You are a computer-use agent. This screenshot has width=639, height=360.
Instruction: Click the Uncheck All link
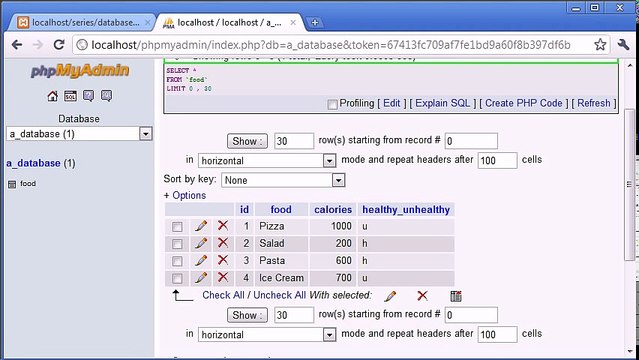click(x=280, y=295)
